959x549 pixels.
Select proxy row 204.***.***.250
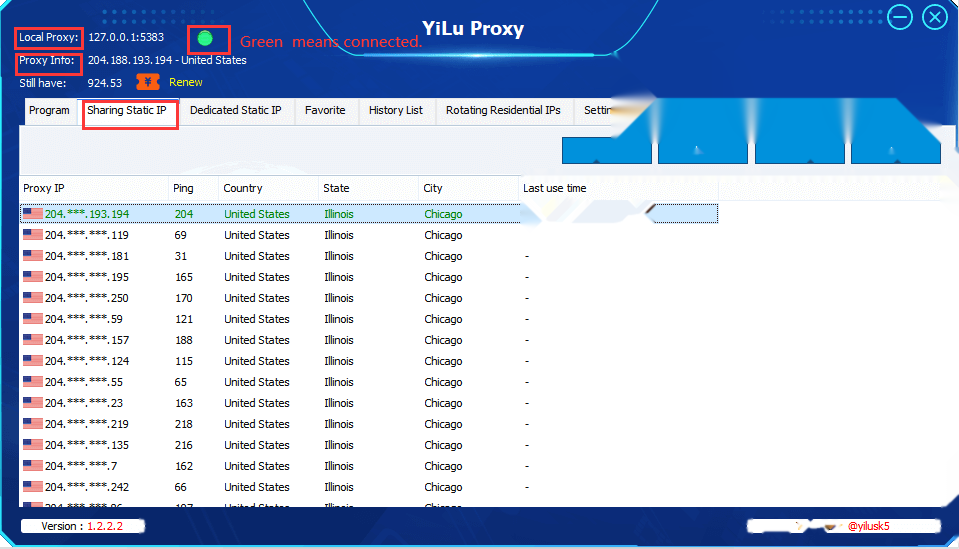point(369,298)
